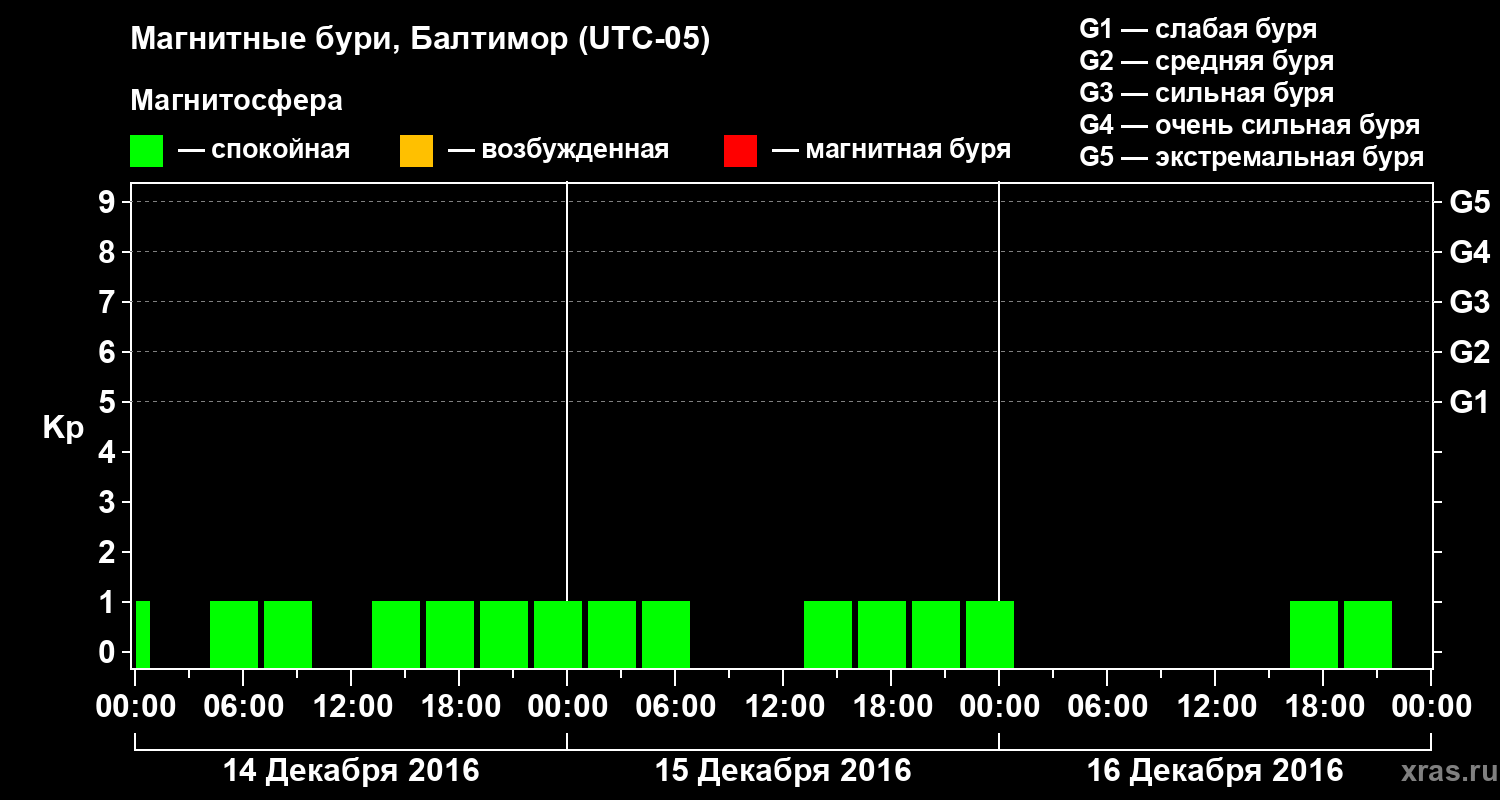The height and width of the screenshot is (800, 1500).
Task: Select the 'G4 — очень сильная буря' legend line
Action: coord(1249,125)
